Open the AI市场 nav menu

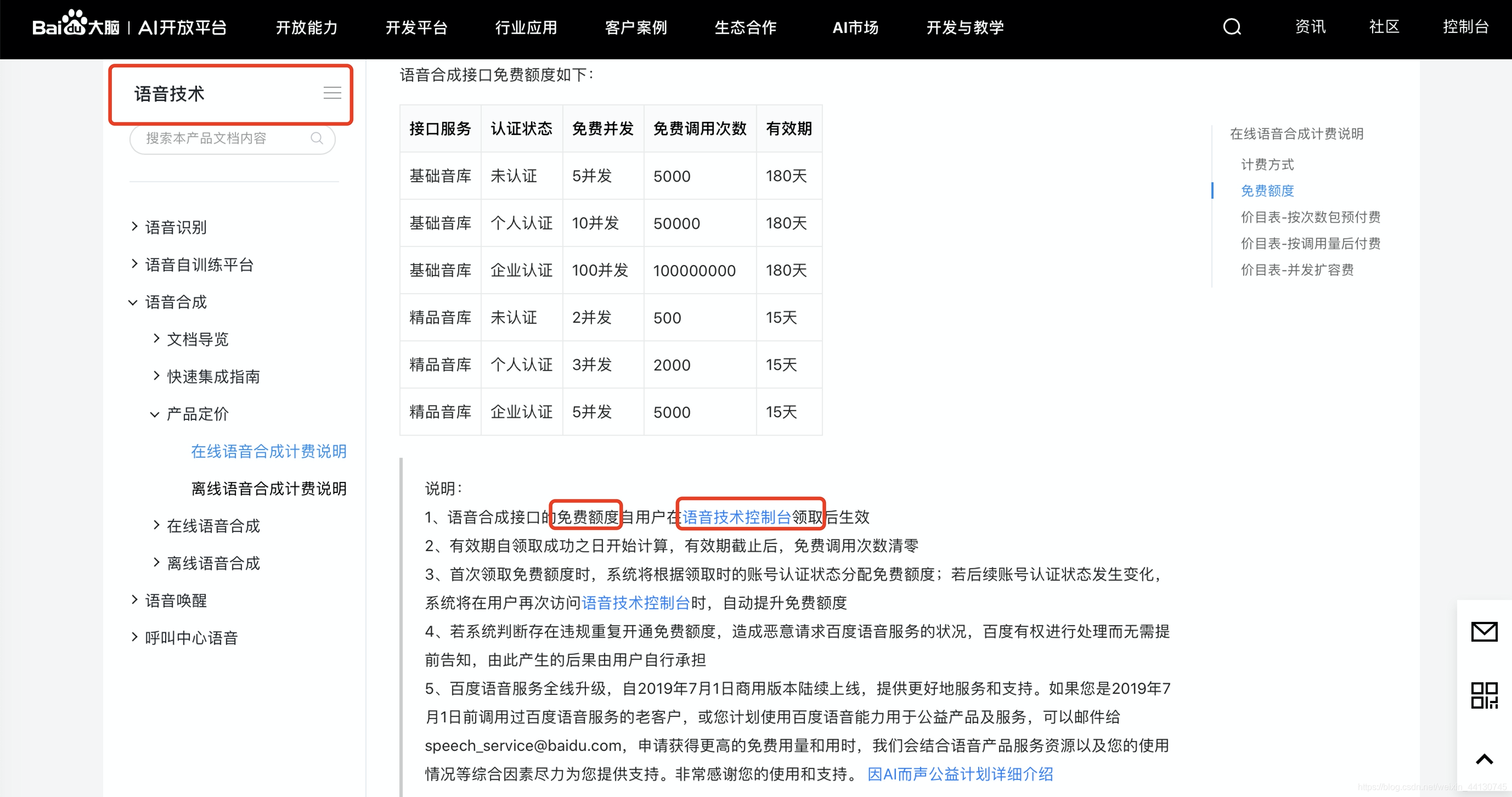click(855, 27)
